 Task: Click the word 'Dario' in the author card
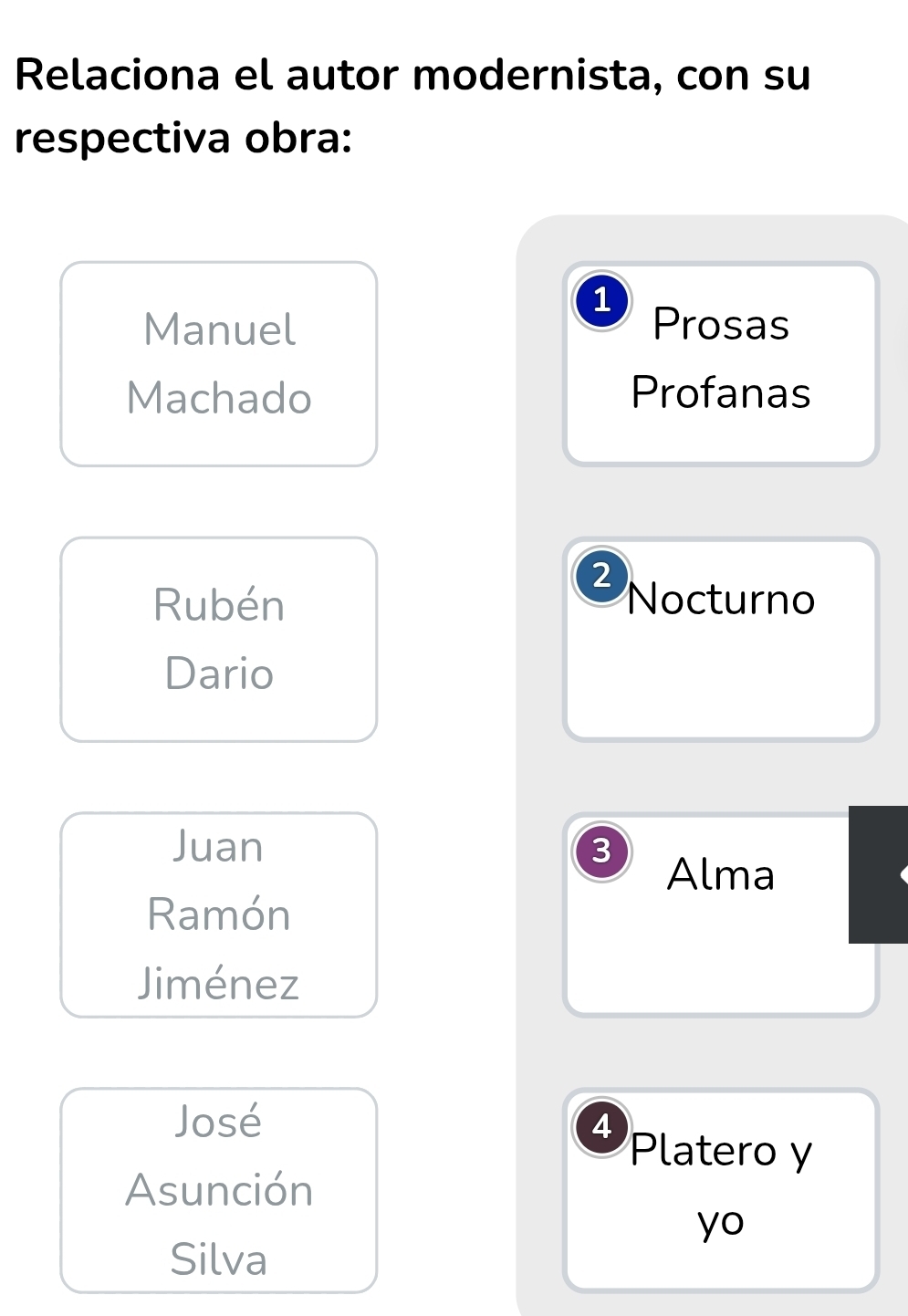(219, 674)
